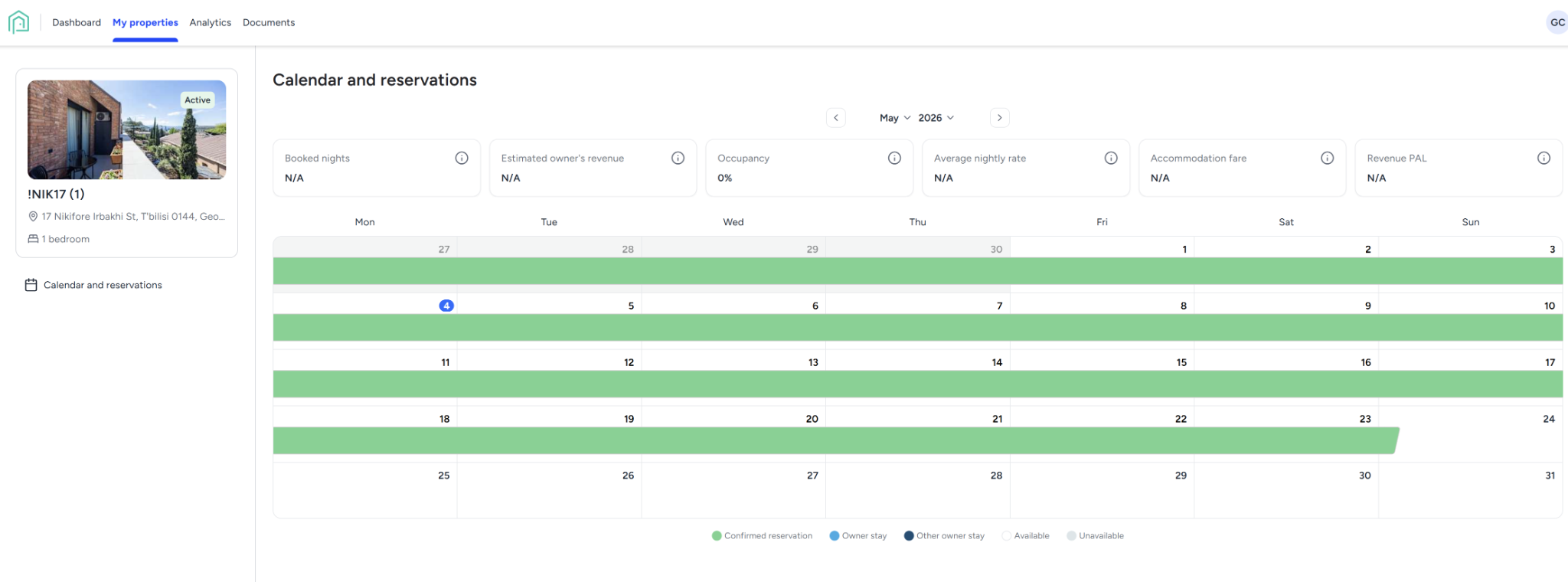
Task: Click the Occupancy 0% value
Action: point(724,178)
